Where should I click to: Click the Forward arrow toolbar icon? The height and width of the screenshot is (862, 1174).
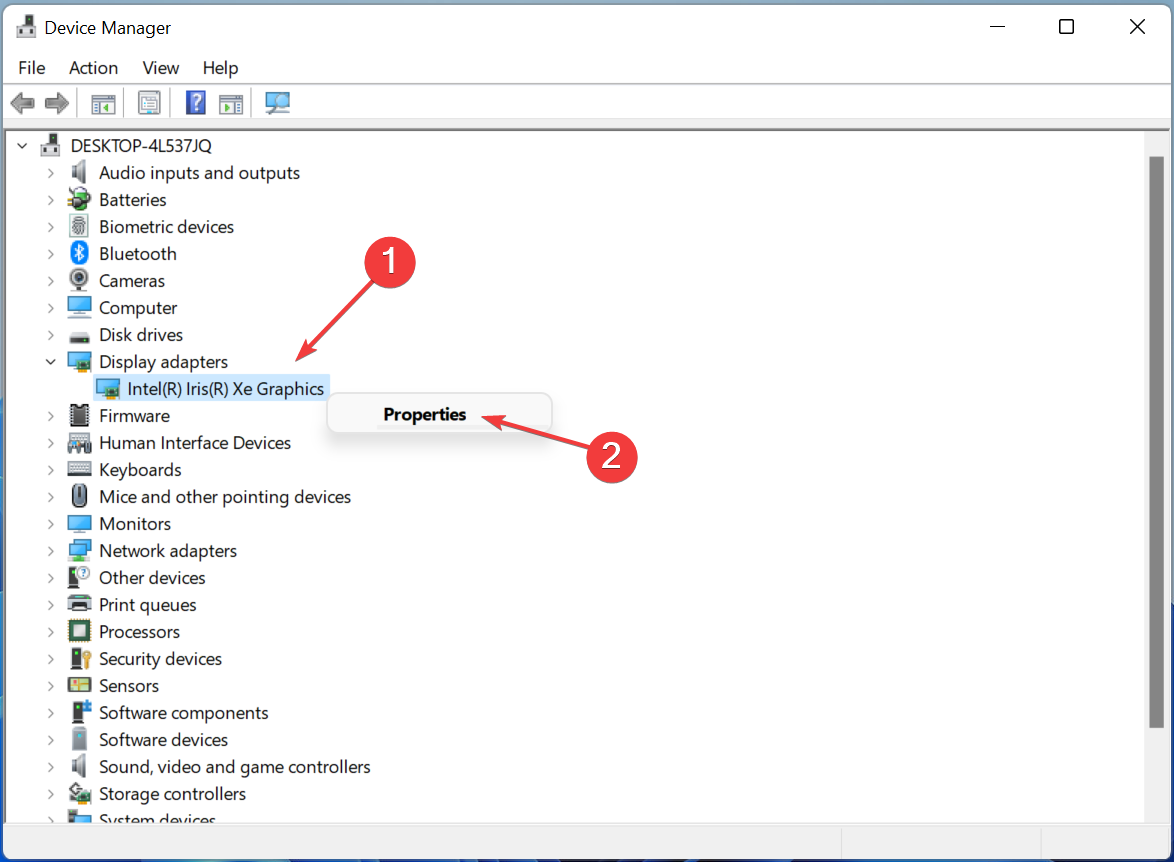coord(57,103)
